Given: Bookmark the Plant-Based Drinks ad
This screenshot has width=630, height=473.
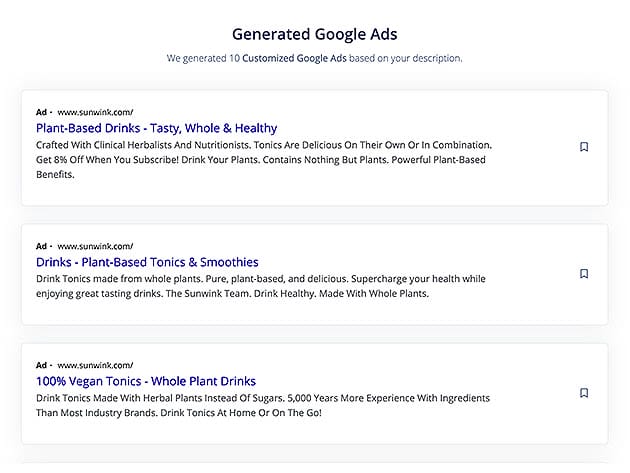Looking at the screenshot, I should point(584,147).
